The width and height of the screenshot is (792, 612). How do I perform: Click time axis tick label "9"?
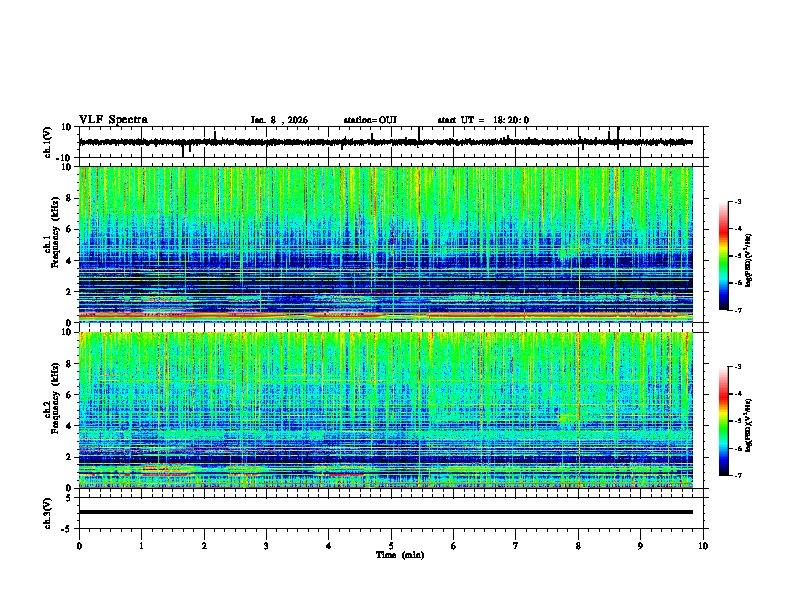coord(640,546)
